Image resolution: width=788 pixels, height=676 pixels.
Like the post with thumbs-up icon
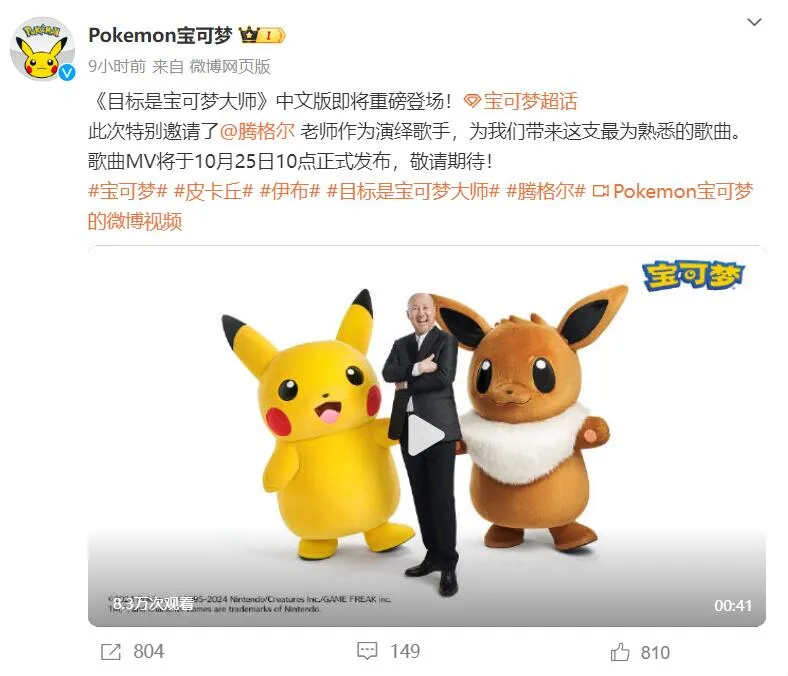(x=620, y=652)
